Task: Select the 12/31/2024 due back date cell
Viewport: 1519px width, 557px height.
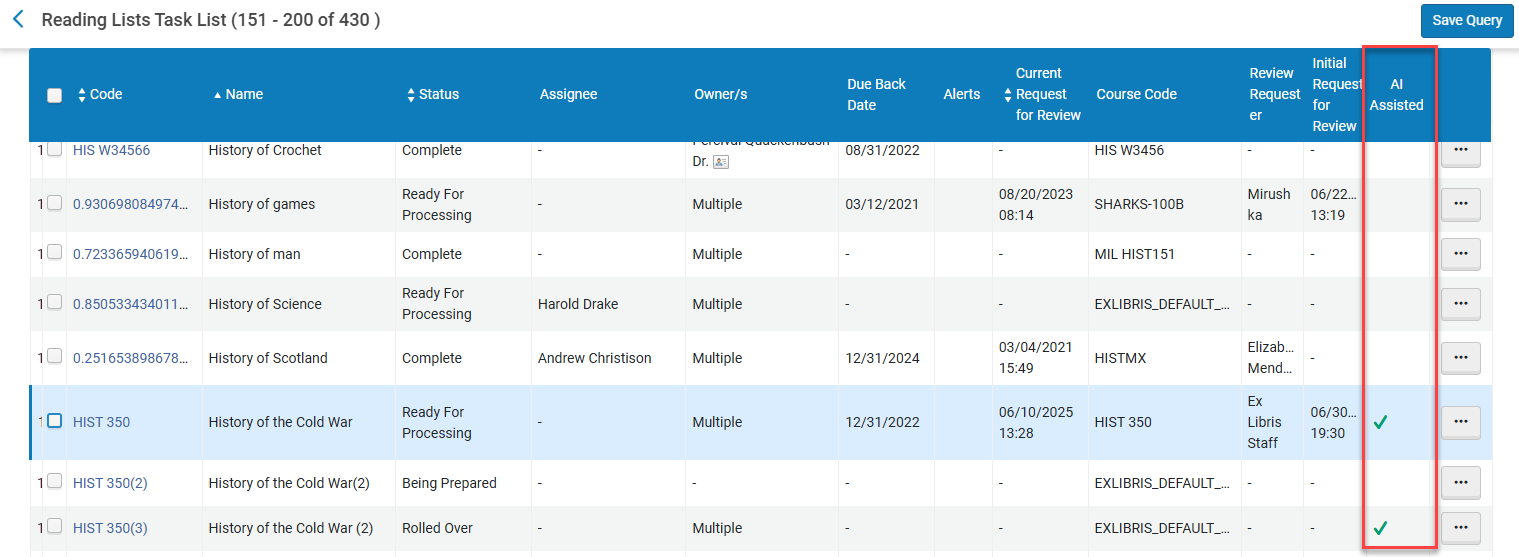Action: 882,358
